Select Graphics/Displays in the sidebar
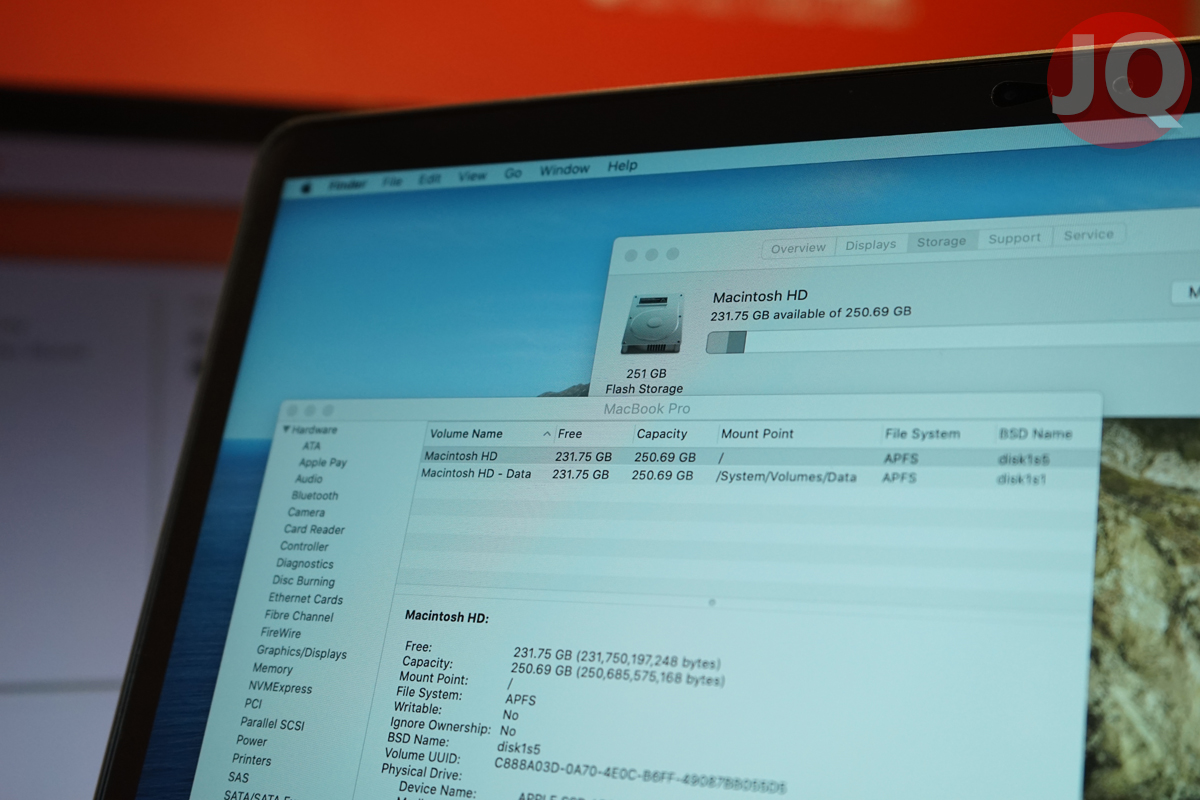 coord(301,653)
